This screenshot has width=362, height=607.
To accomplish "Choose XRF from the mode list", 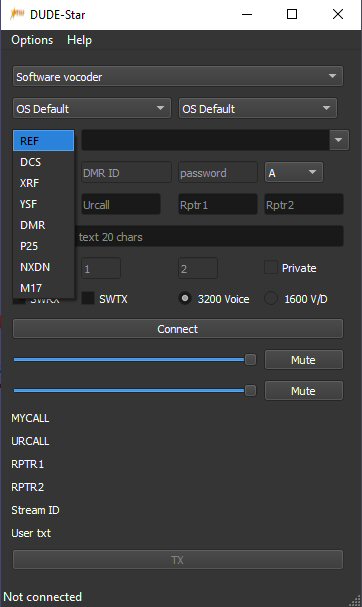I will [43, 183].
